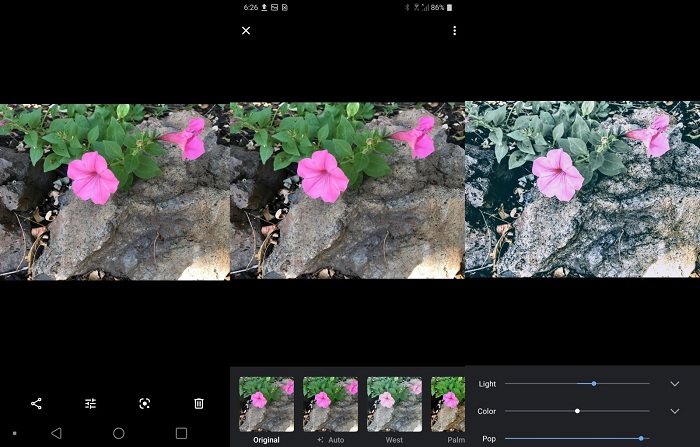The image size is (700, 447).
Task: Tap the small dot beside the back button
Action: pos(15,433)
